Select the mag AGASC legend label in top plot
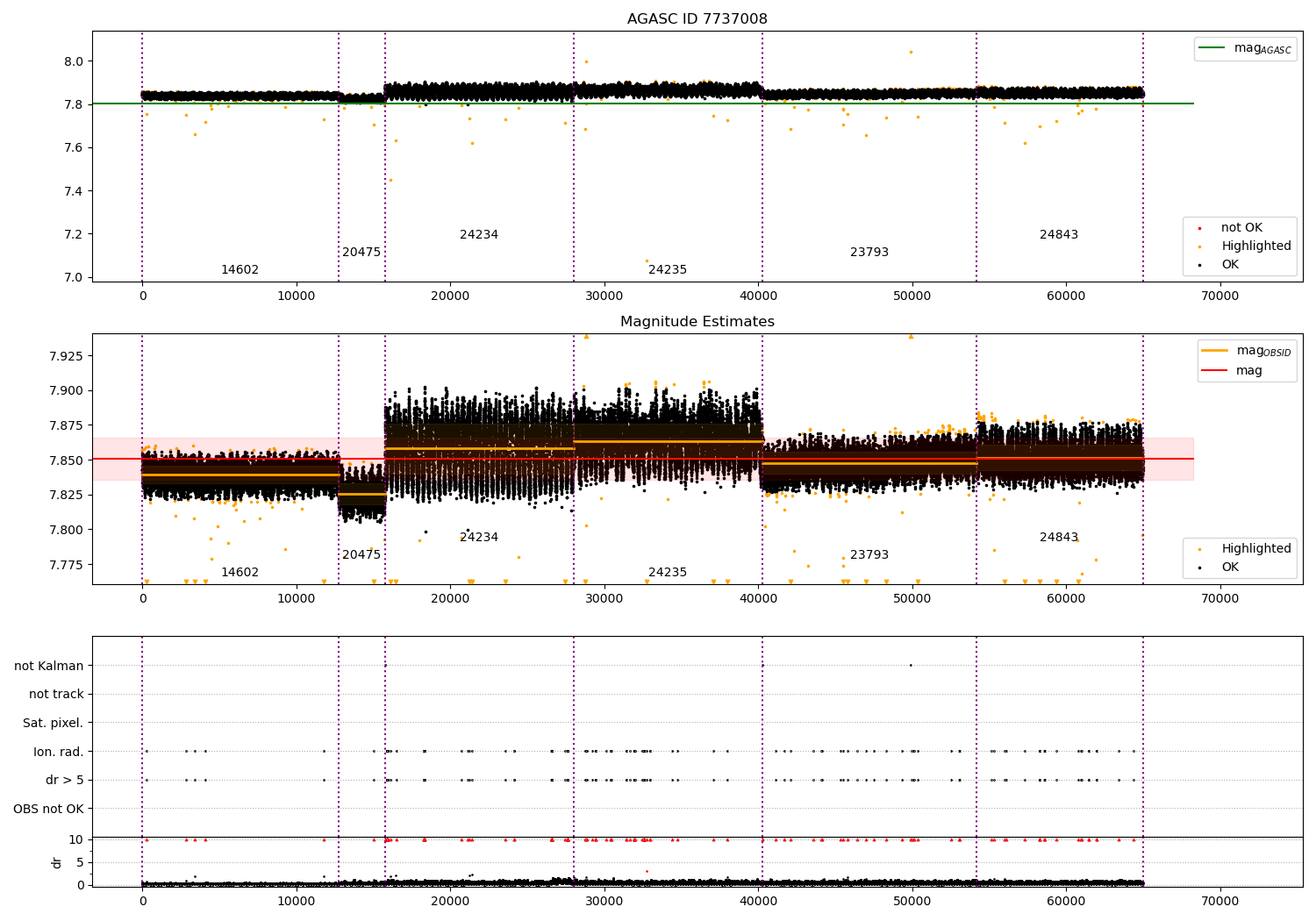The height and width of the screenshot is (921, 1316). (1262, 48)
